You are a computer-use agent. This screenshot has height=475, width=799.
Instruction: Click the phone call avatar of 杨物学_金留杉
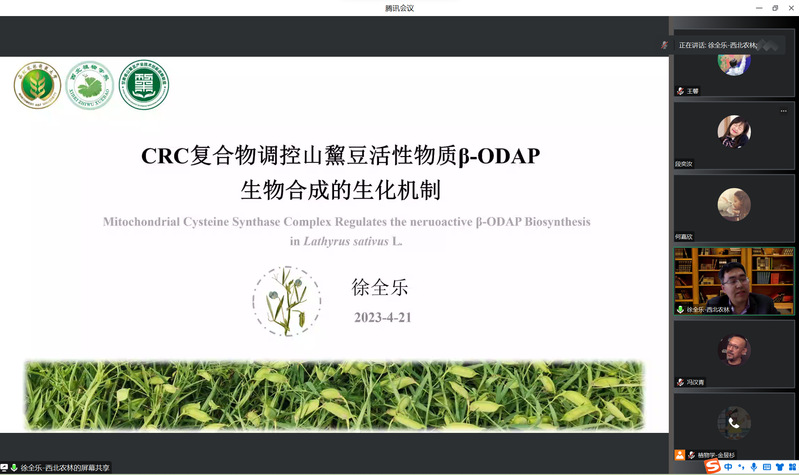coord(733,422)
